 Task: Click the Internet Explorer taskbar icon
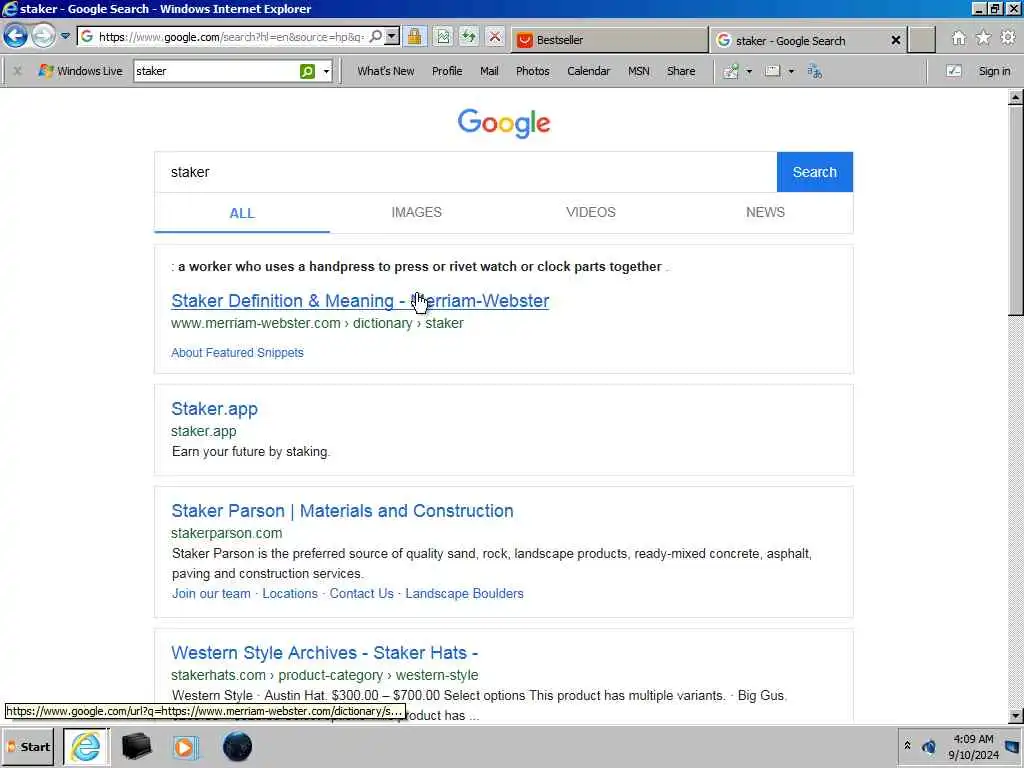[x=86, y=746]
